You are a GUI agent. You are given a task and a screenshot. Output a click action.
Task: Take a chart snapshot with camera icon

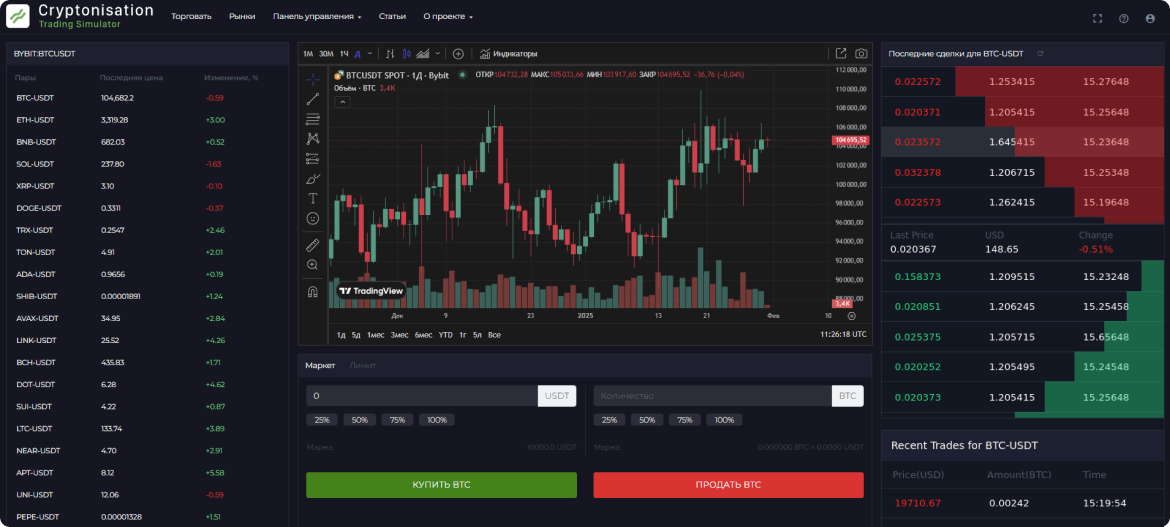pyautogui.click(x=861, y=53)
